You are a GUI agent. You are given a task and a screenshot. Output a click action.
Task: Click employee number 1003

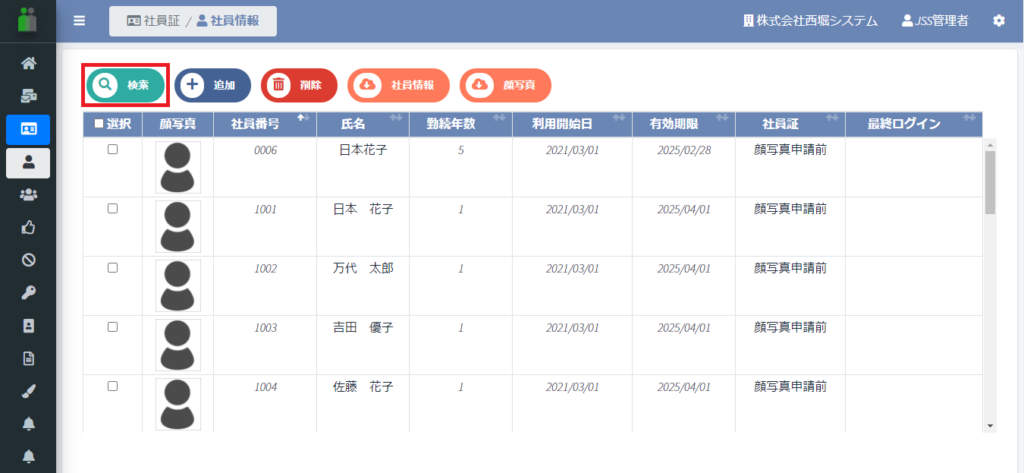(x=265, y=328)
